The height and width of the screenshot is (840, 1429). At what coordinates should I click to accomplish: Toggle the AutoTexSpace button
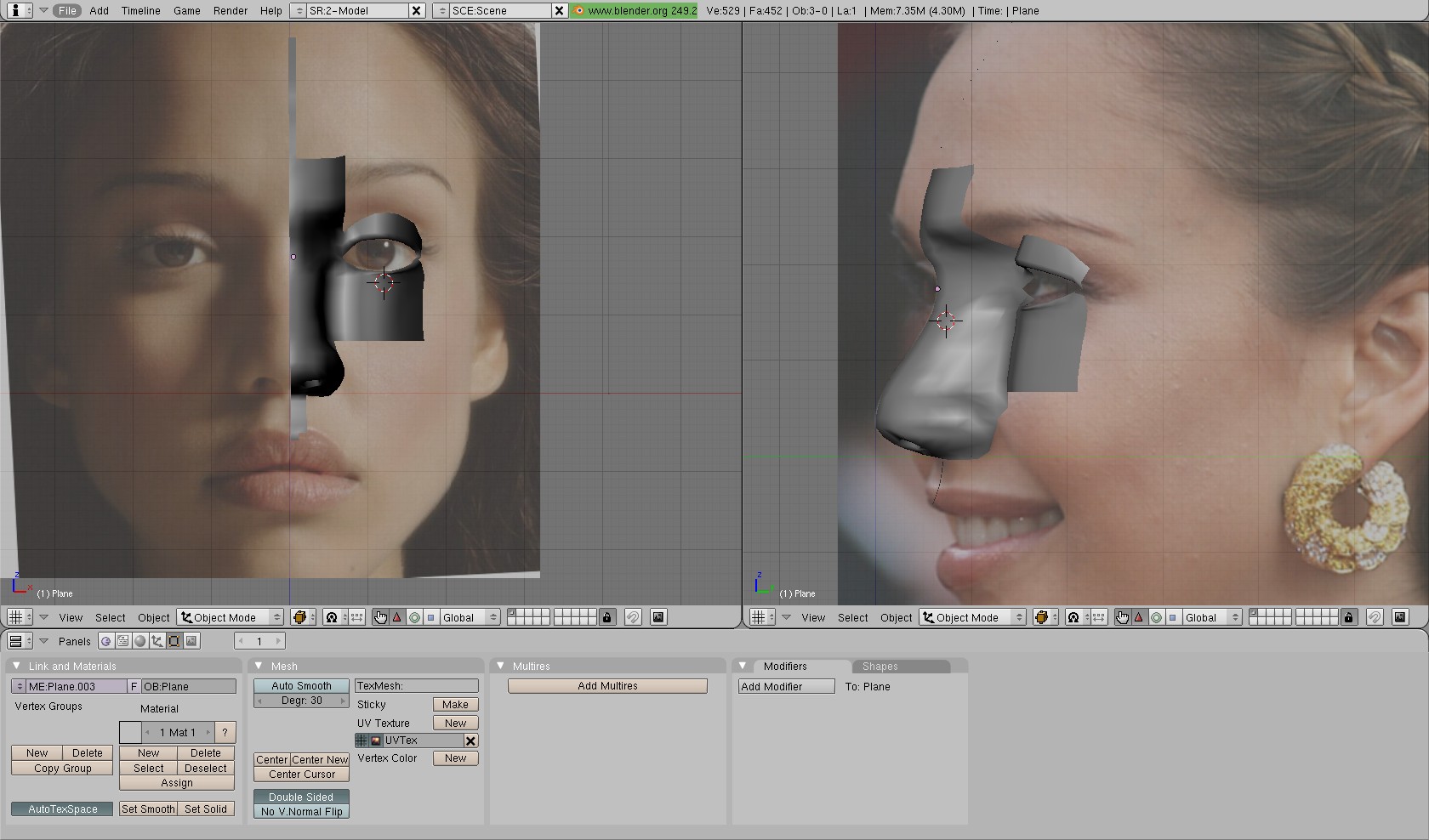point(62,809)
